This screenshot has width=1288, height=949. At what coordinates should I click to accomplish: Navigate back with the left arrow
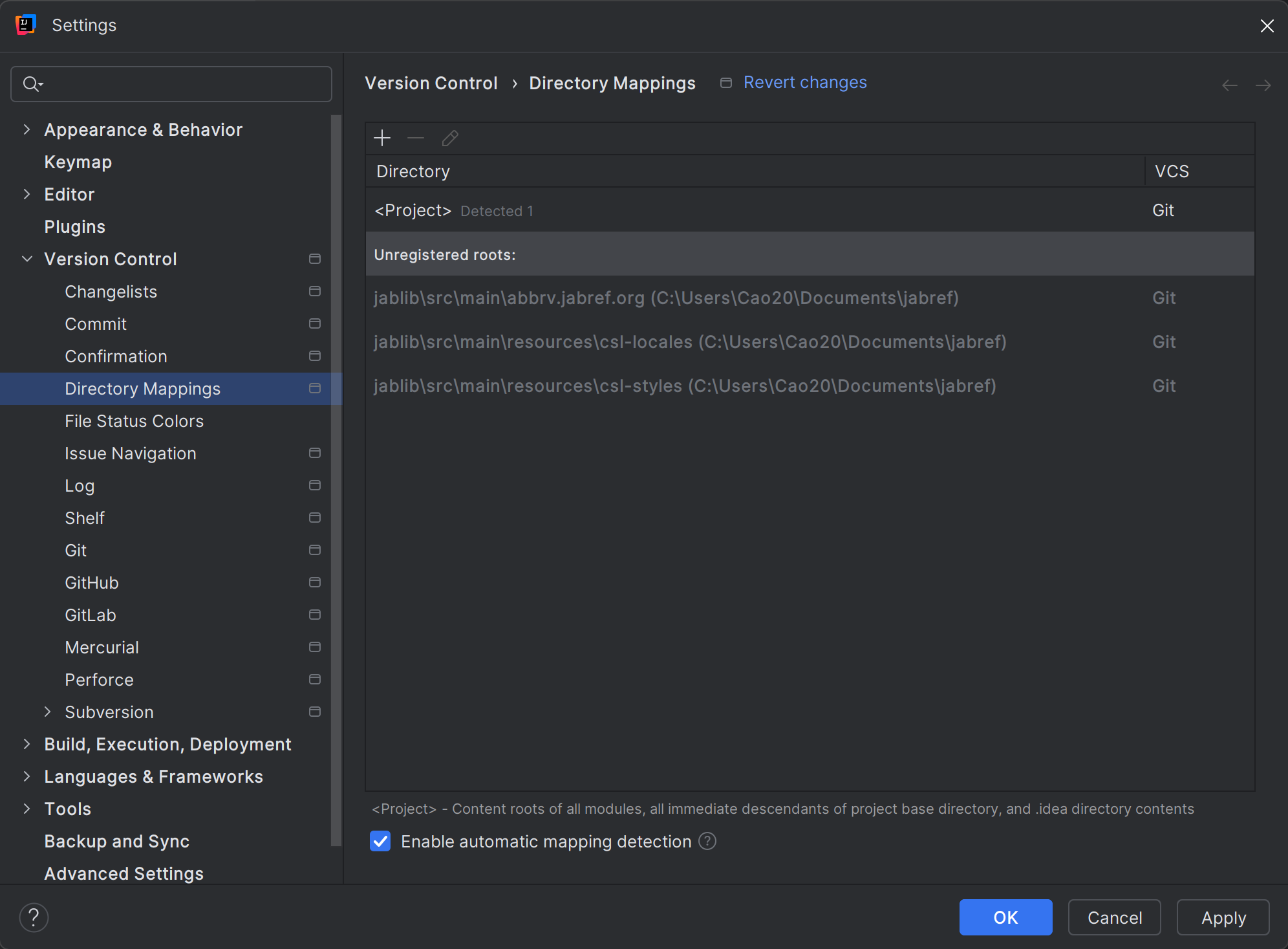tap(1230, 85)
